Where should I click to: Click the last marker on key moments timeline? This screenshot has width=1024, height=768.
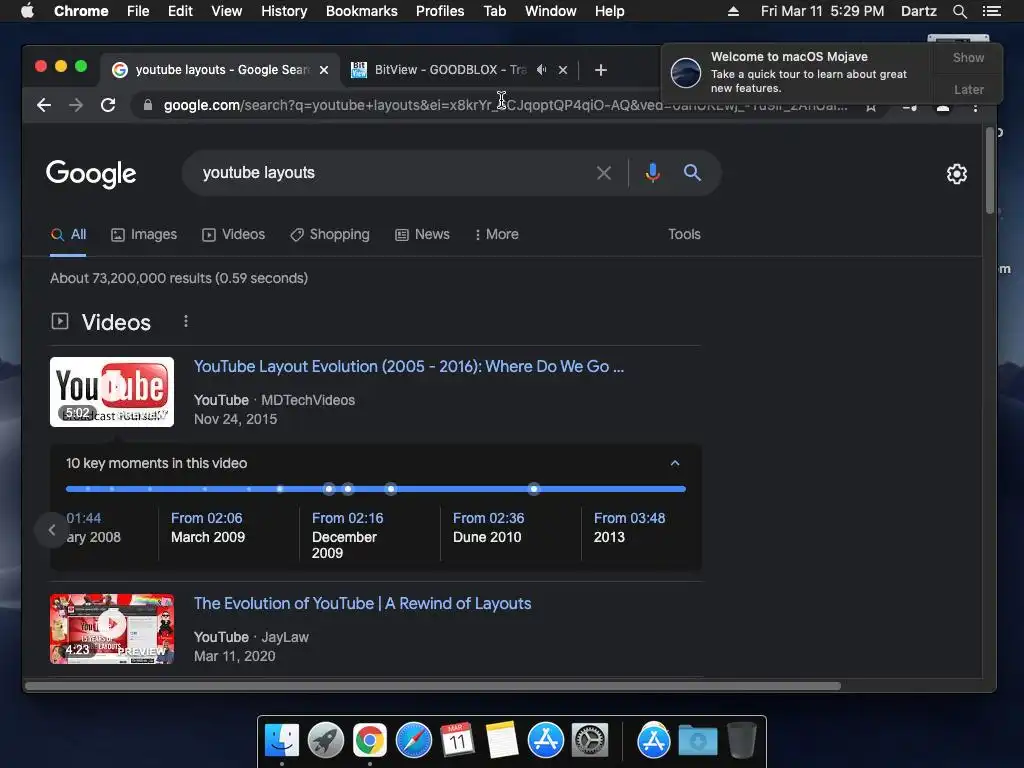click(x=534, y=488)
